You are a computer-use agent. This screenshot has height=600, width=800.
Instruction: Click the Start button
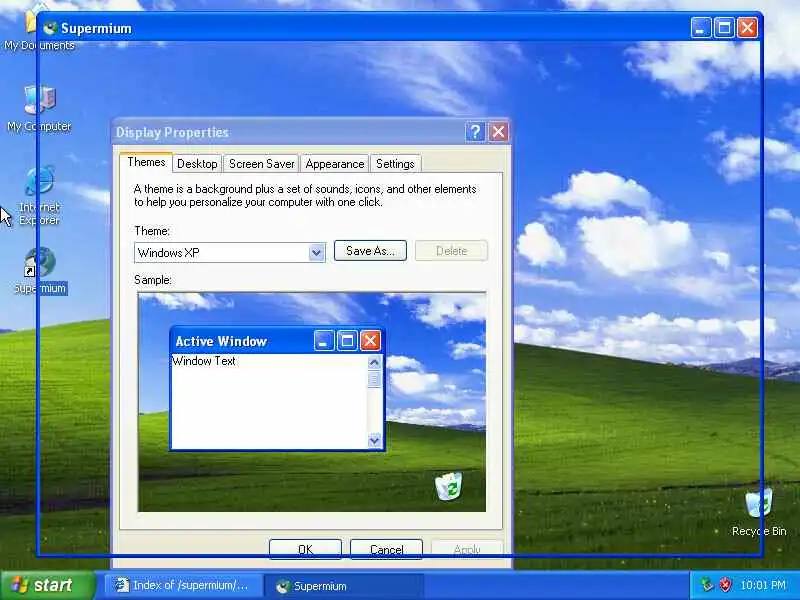(48, 585)
